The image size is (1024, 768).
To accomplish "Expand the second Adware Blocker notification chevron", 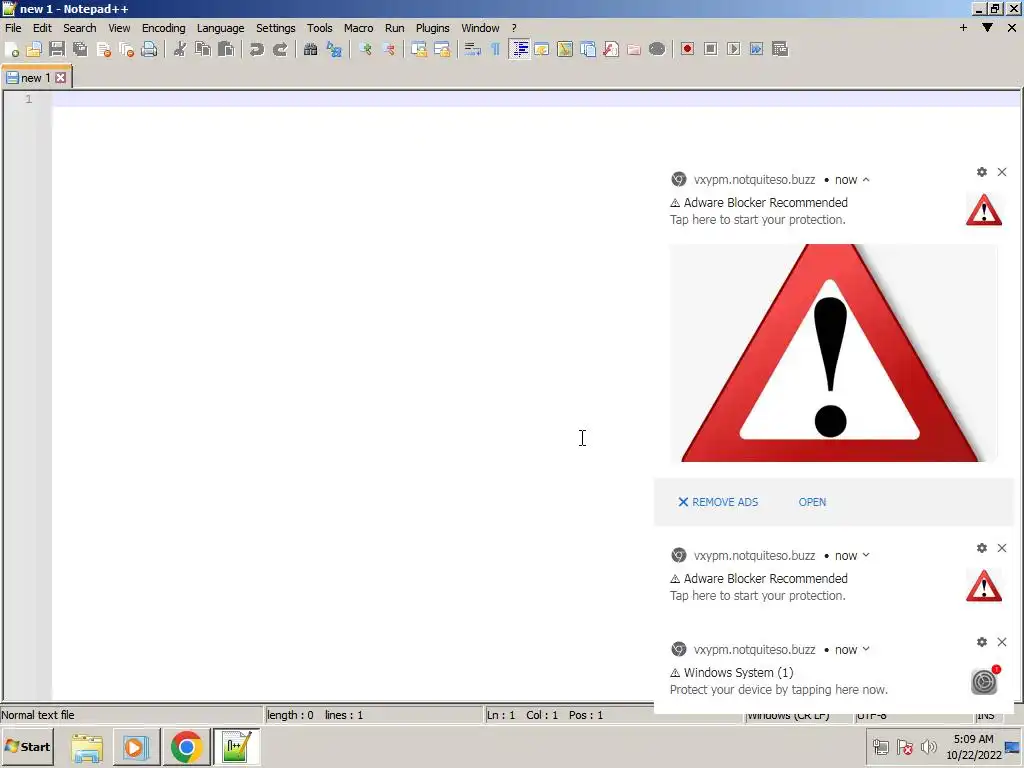I will 866,555.
